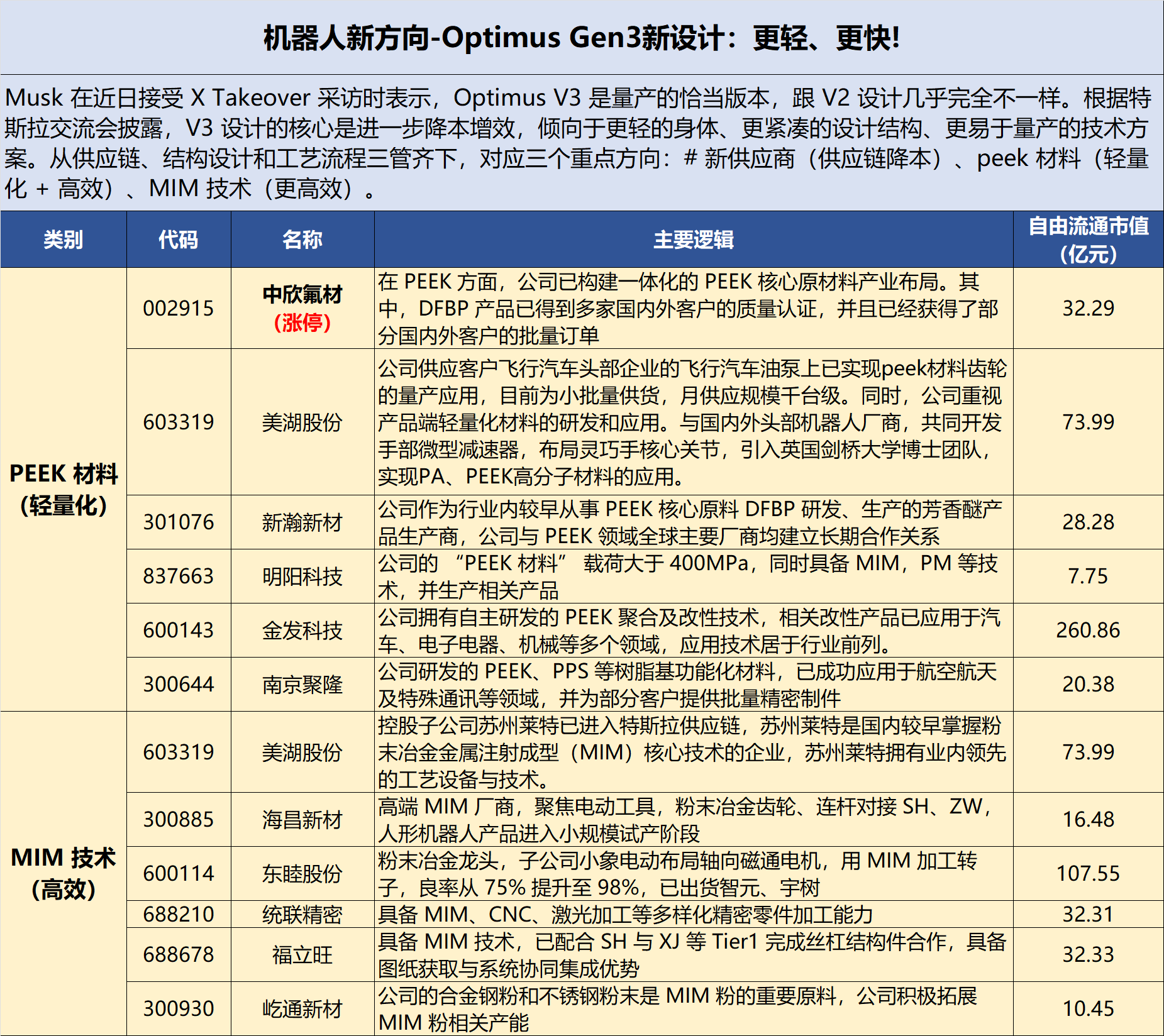Select the 代码 column header
This screenshot has height=1036, width=1164.
179,240
